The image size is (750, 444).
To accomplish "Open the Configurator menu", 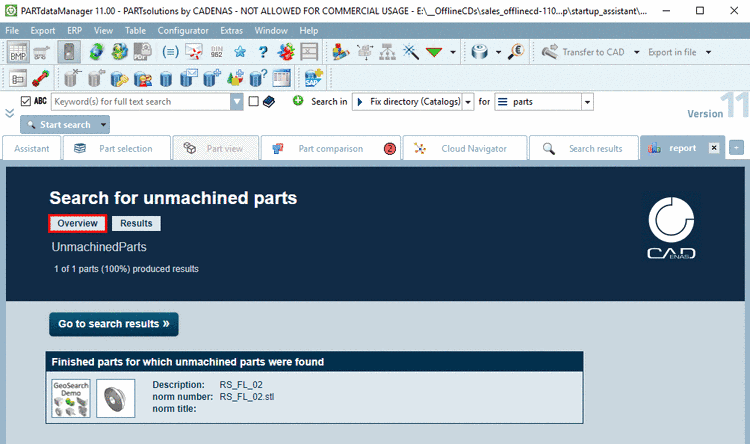I will [183, 31].
